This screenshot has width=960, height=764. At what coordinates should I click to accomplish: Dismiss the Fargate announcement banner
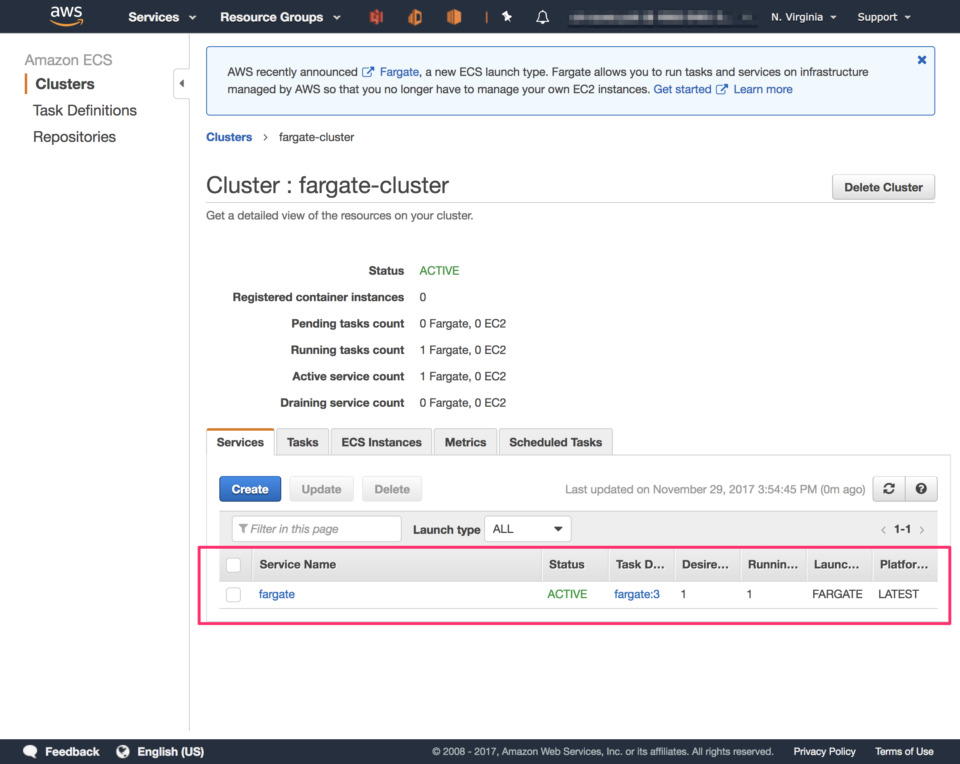(921, 59)
